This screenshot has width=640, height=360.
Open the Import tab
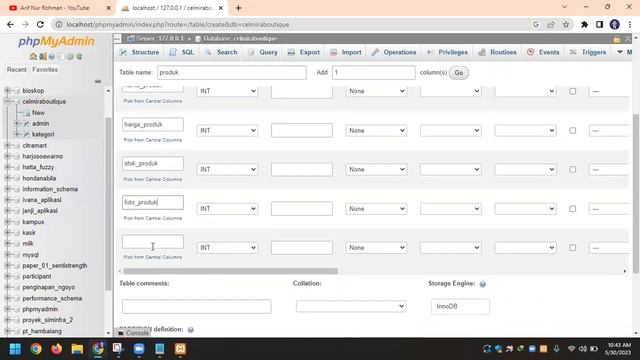346,52
